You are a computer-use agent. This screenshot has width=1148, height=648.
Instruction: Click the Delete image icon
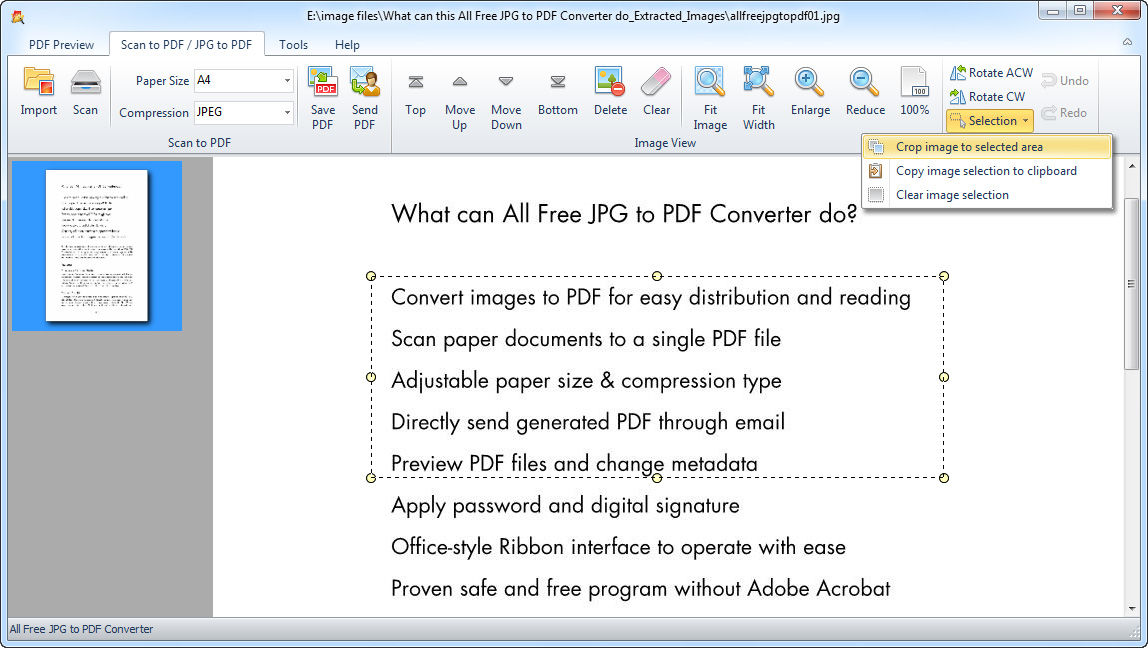coord(610,81)
